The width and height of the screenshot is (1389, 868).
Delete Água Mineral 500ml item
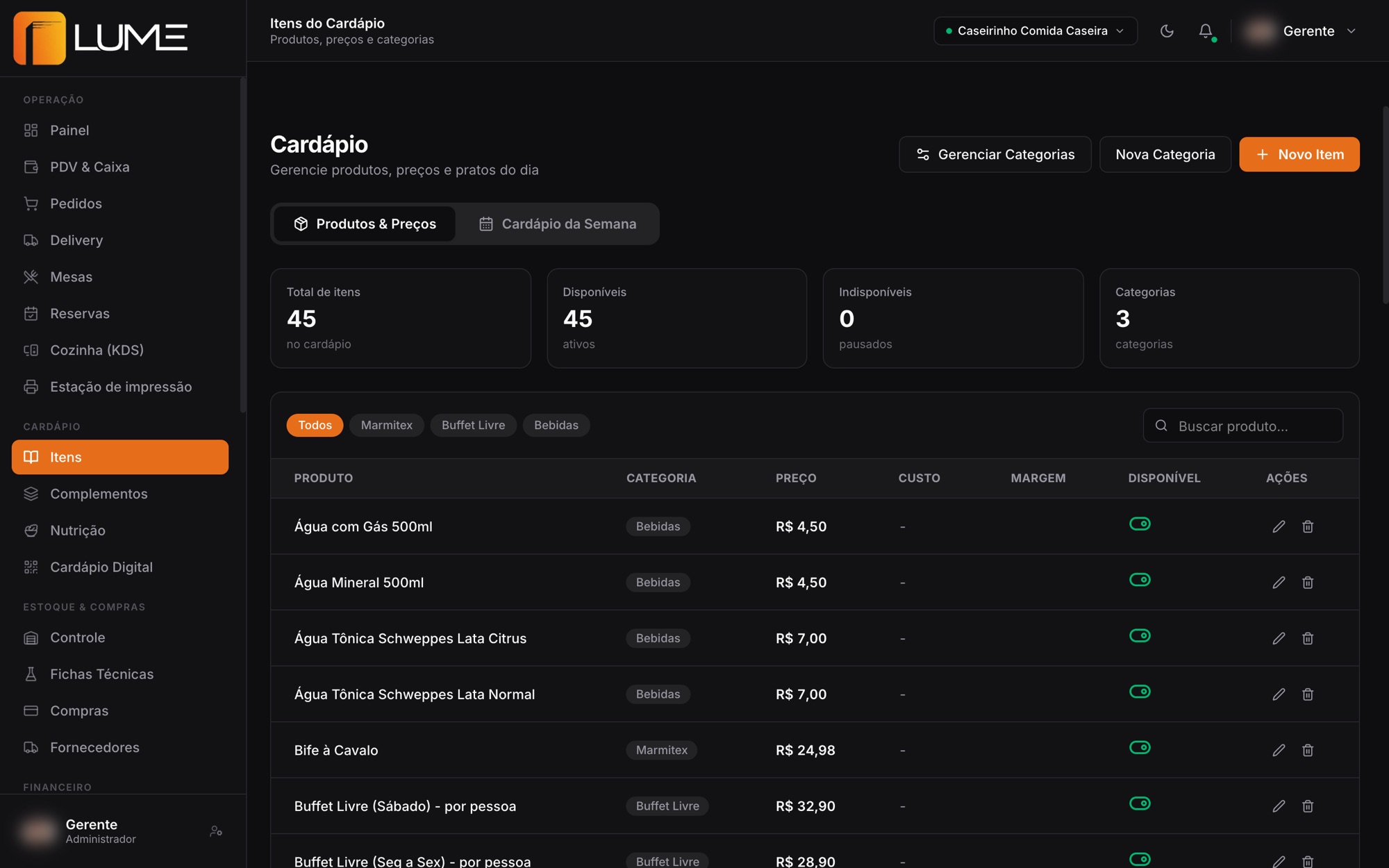click(x=1308, y=583)
